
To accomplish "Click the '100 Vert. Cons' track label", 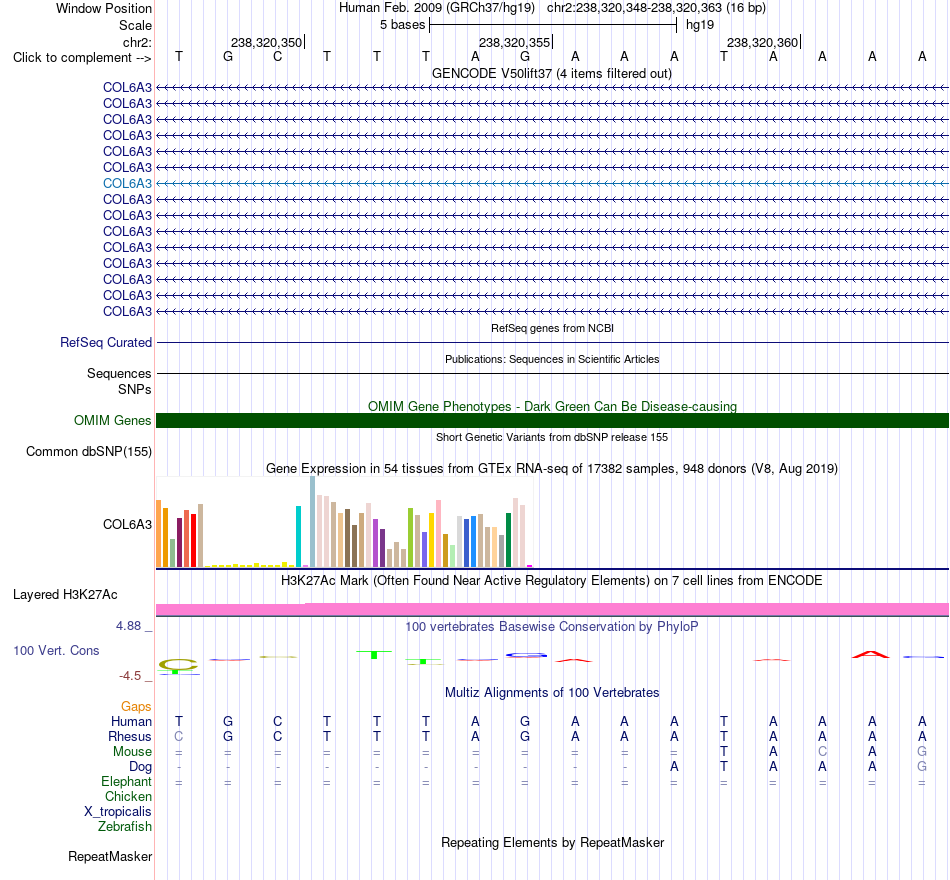I will [56, 650].
